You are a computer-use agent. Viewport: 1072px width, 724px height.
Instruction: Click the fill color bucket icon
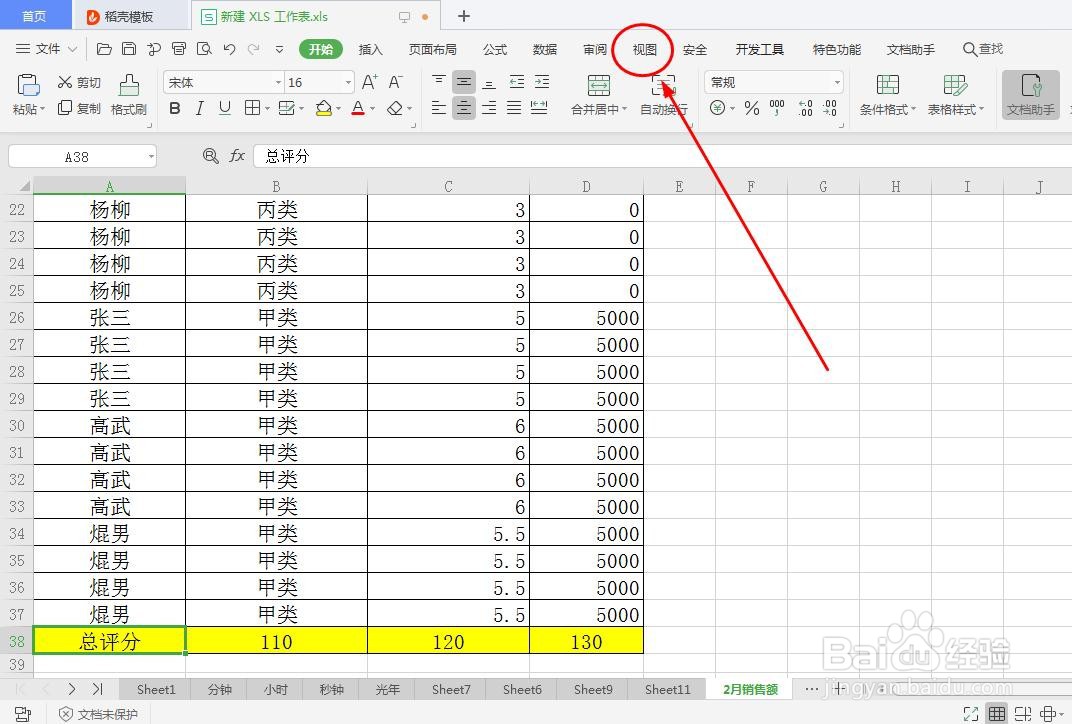tap(323, 108)
